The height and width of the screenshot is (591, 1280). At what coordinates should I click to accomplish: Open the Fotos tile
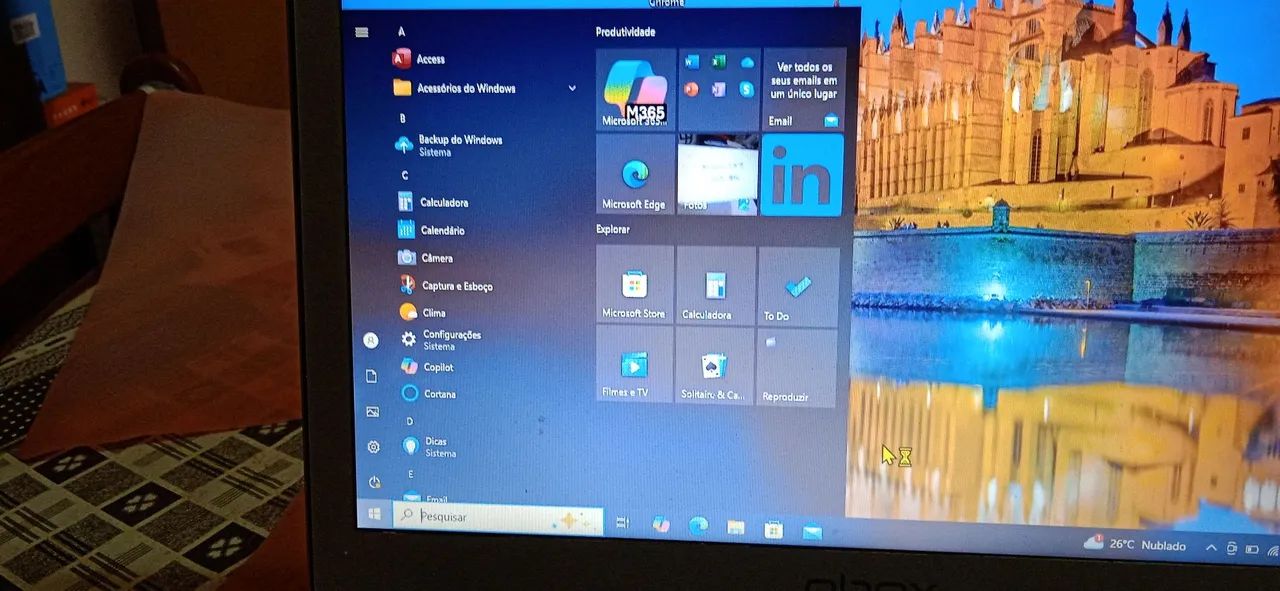pyautogui.click(x=718, y=174)
